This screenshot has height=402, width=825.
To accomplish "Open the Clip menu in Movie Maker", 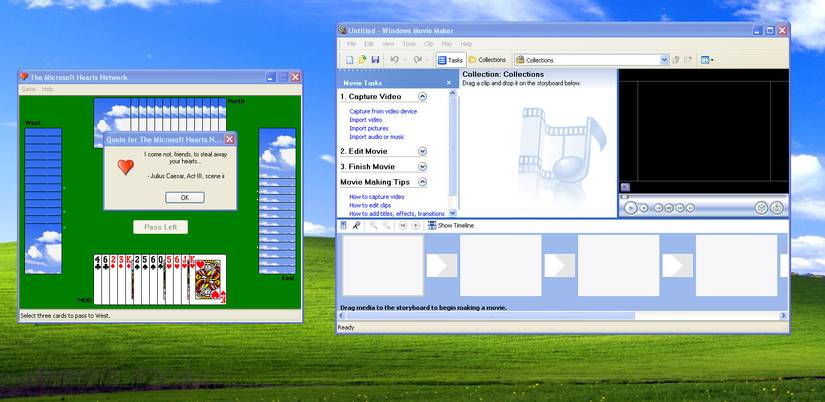I will click(x=428, y=44).
